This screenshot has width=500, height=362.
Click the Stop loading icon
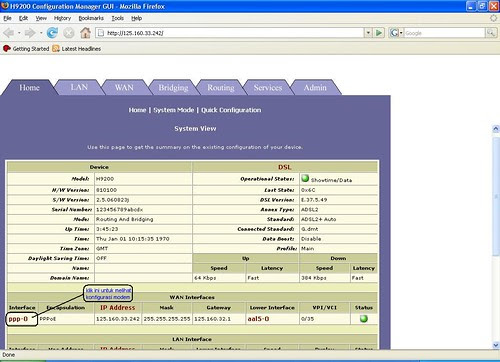pyautogui.click(x=69, y=33)
